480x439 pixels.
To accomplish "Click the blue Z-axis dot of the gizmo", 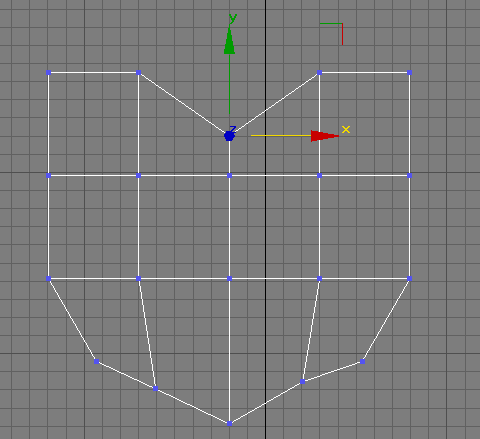I will pos(229,136).
